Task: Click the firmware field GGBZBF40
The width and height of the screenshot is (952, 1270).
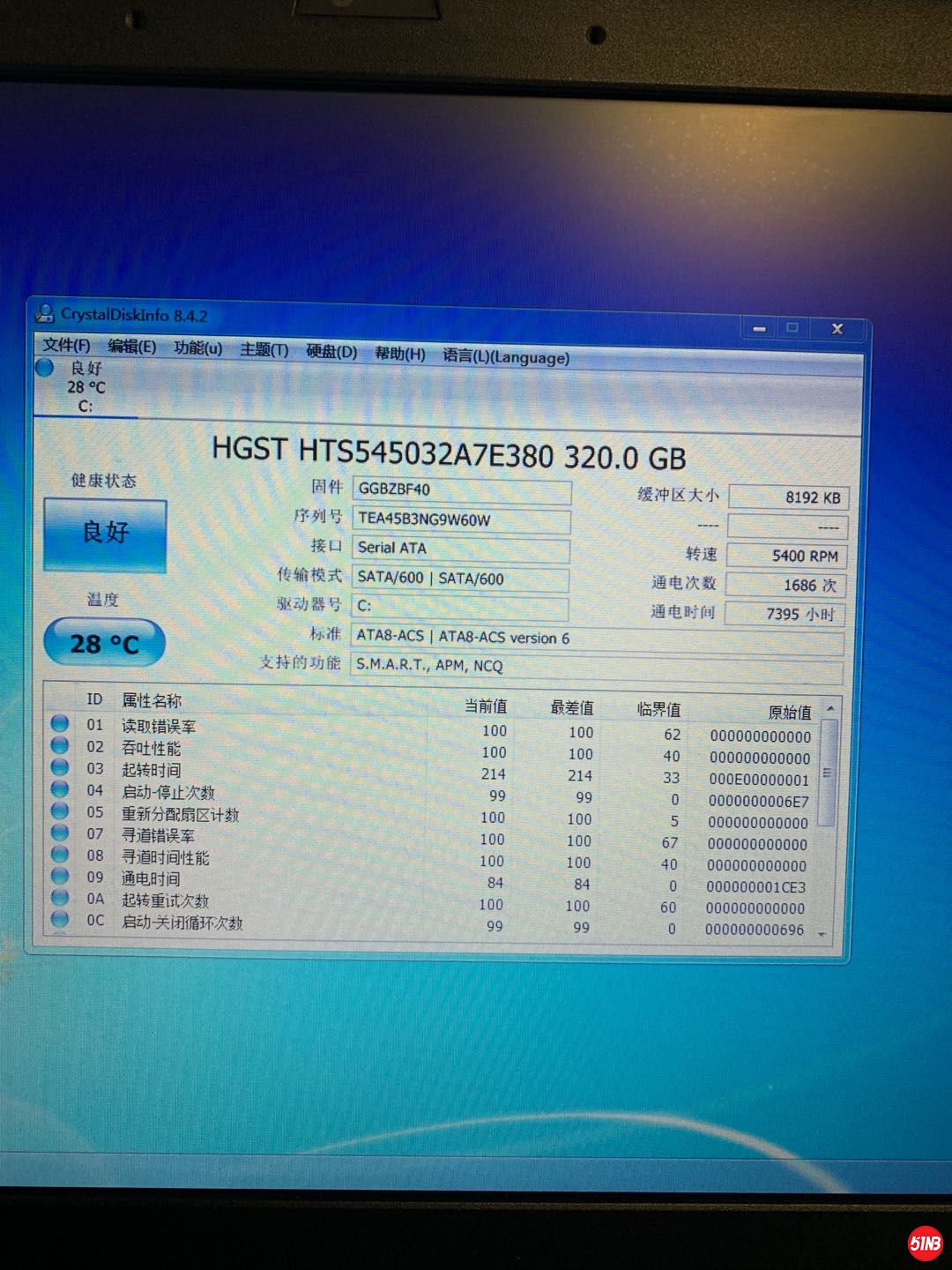Action: point(460,489)
